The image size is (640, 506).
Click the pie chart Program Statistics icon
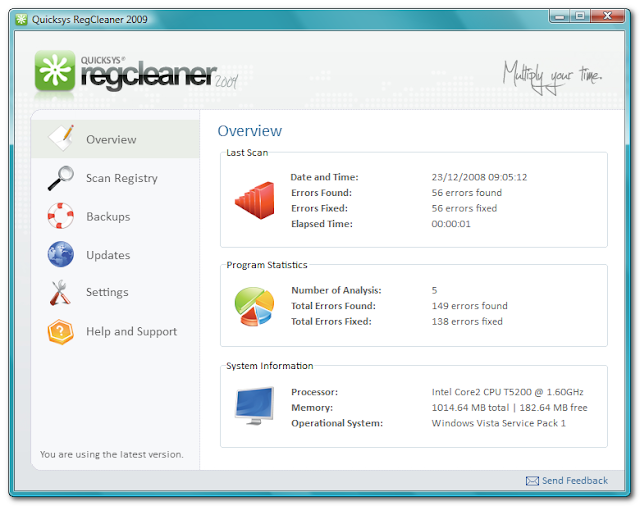click(x=254, y=306)
